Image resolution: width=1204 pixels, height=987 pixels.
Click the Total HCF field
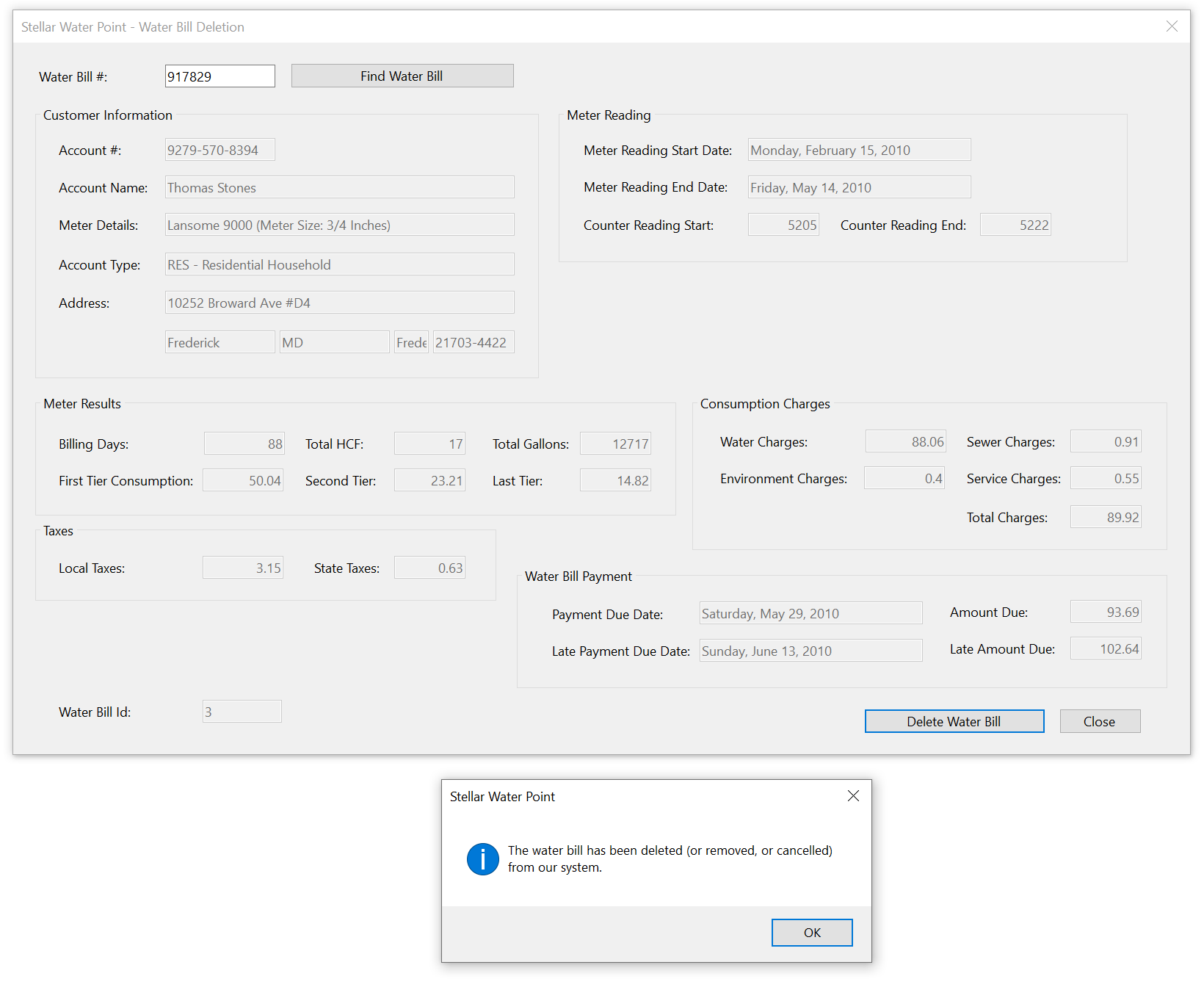pyautogui.click(x=429, y=444)
